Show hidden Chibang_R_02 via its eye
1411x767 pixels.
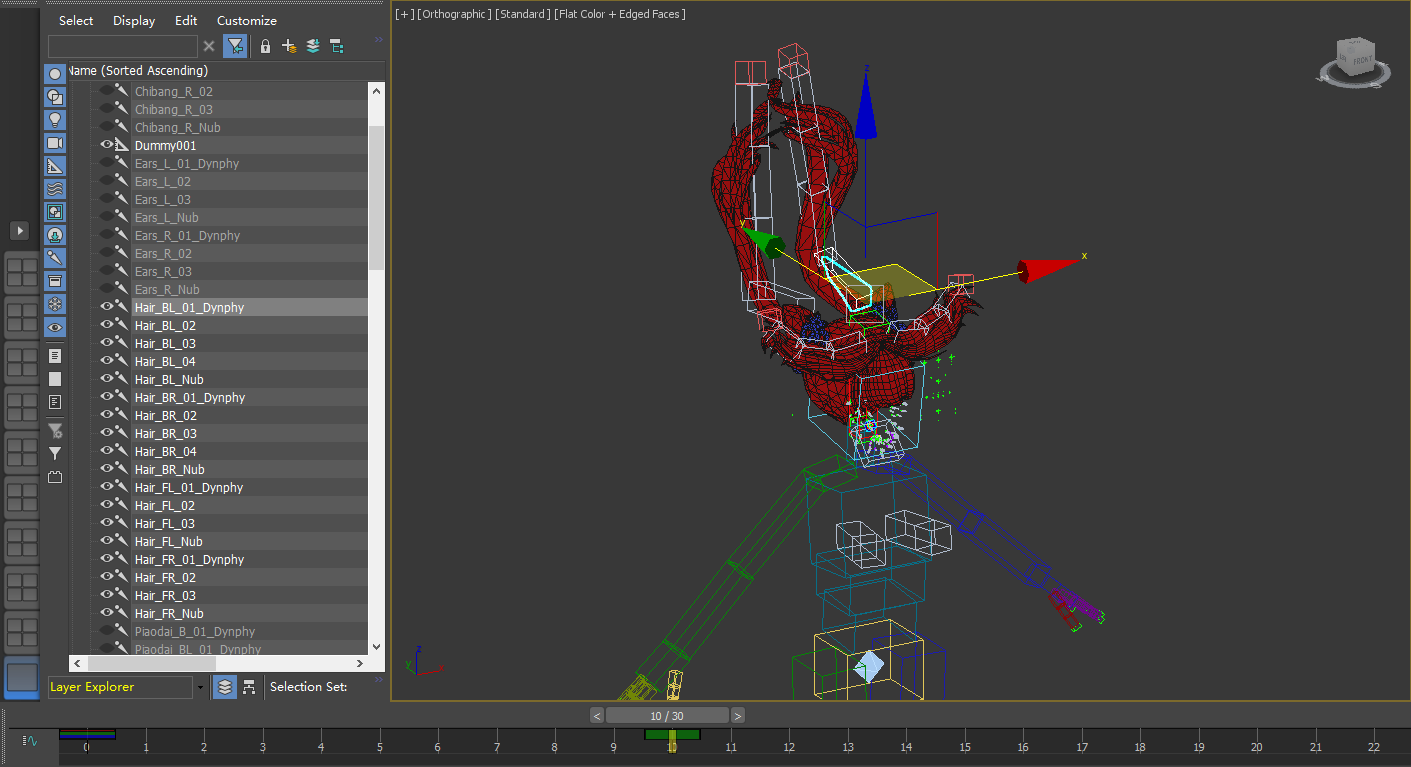[106, 91]
